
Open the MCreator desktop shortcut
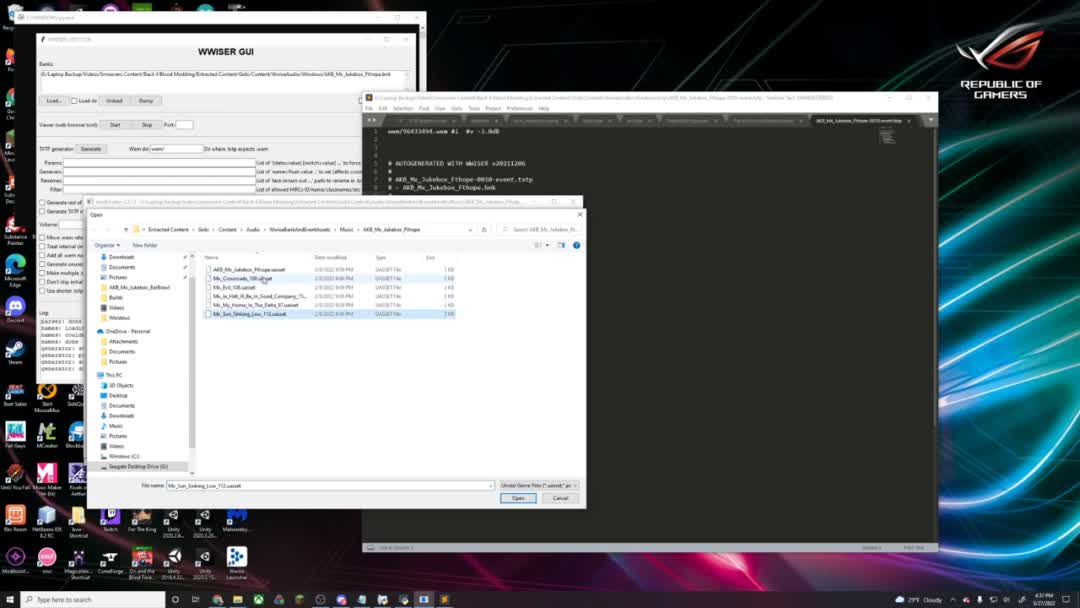pos(47,436)
